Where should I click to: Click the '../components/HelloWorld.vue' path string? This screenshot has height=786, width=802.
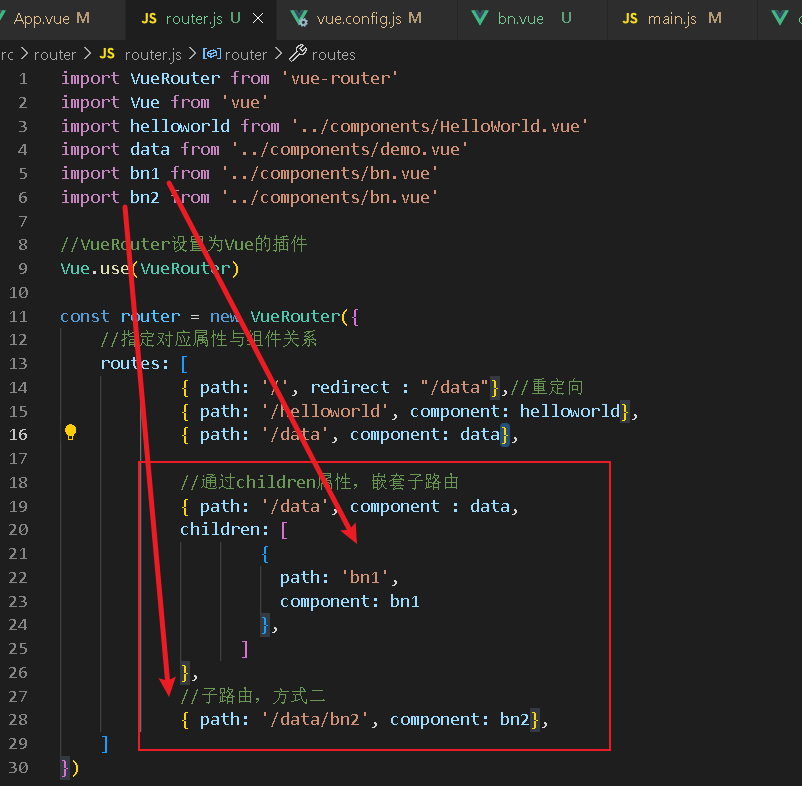[x=440, y=126]
